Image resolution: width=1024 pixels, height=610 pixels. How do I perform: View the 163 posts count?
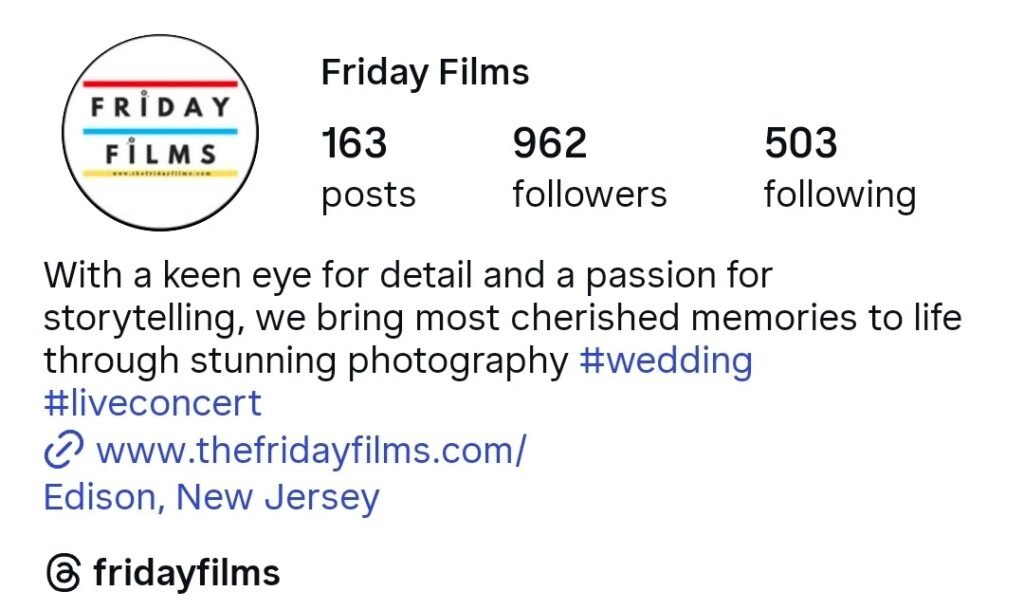(x=354, y=143)
